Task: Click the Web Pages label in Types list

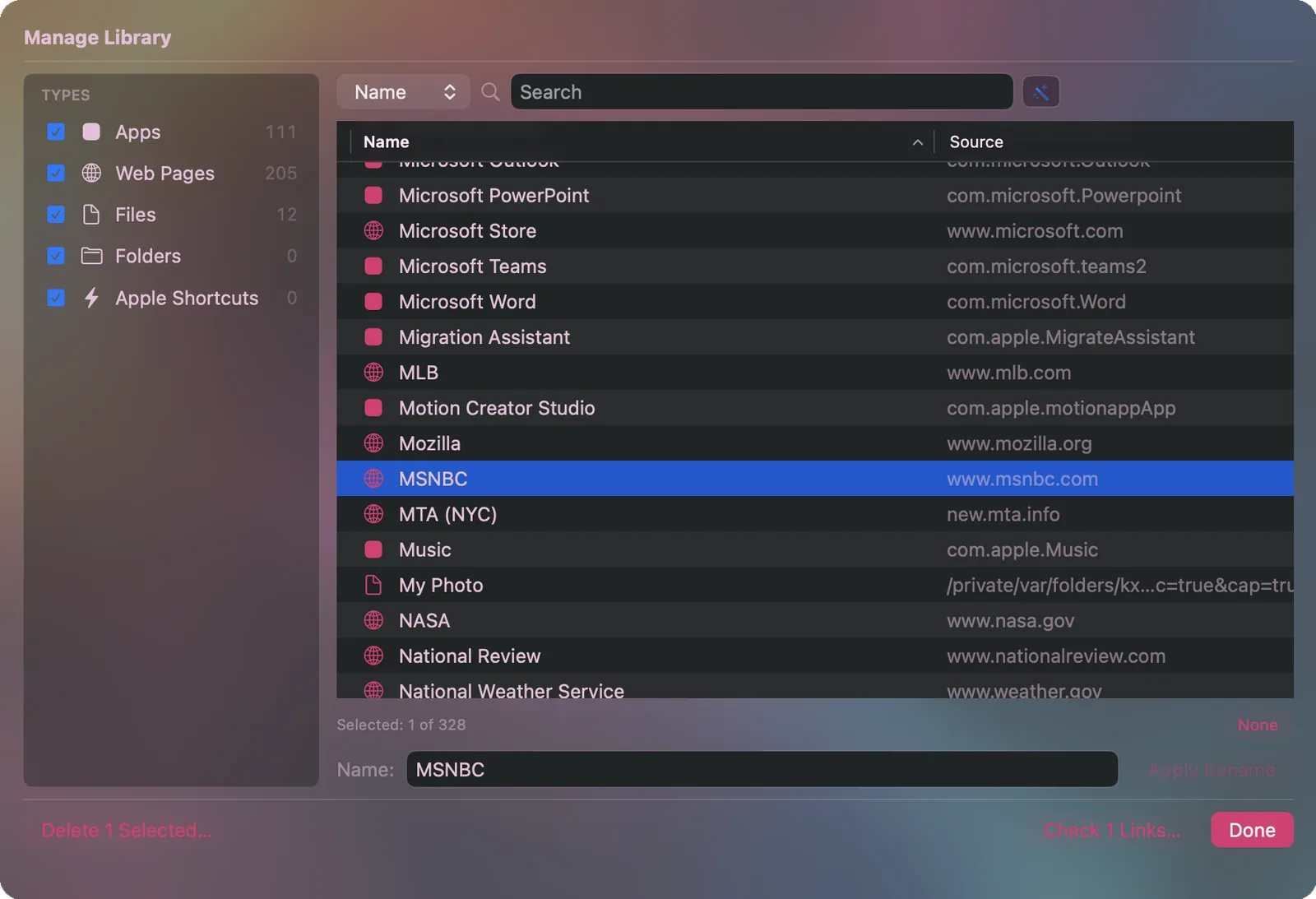Action: point(164,174)
